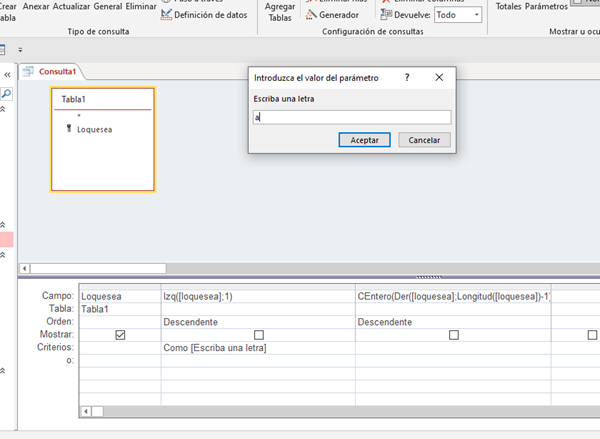This screenshot has width=600, height=439.
Task: Click the Izq([loquesea];1) Campo cell
Action: pyautogui.click(x=258, y=297)
